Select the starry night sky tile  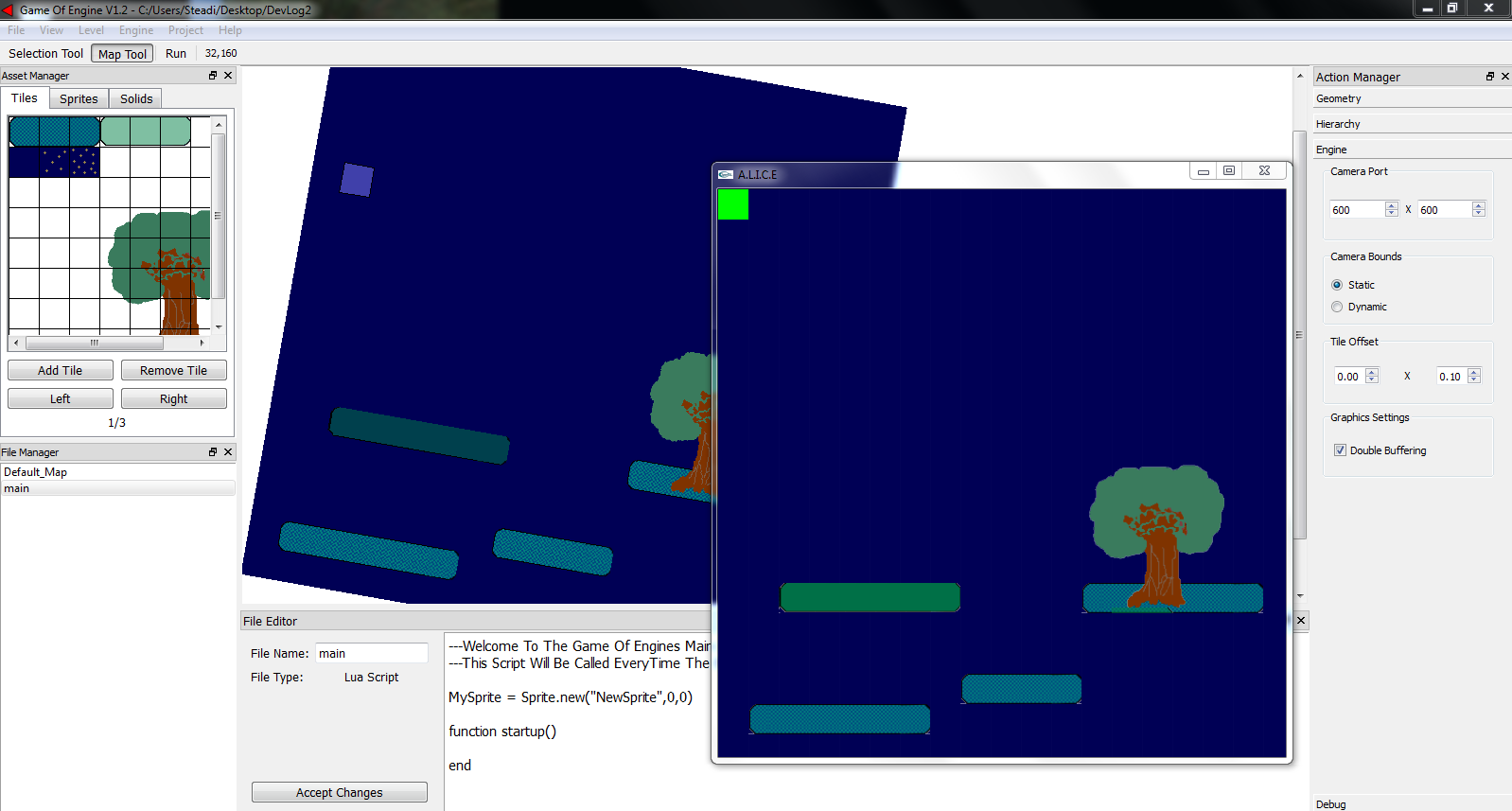(55, 162)
